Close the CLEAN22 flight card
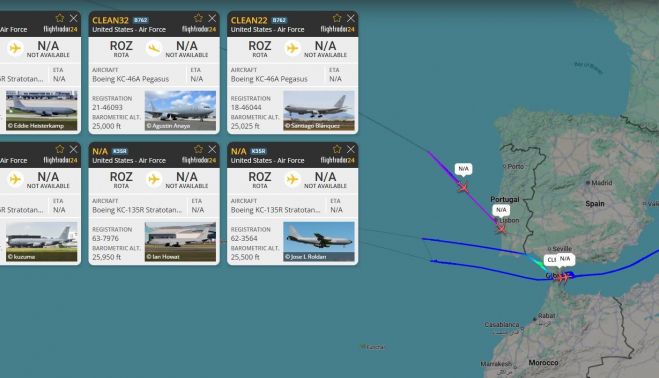The image size is (659, 378). (x=351, y=18)
